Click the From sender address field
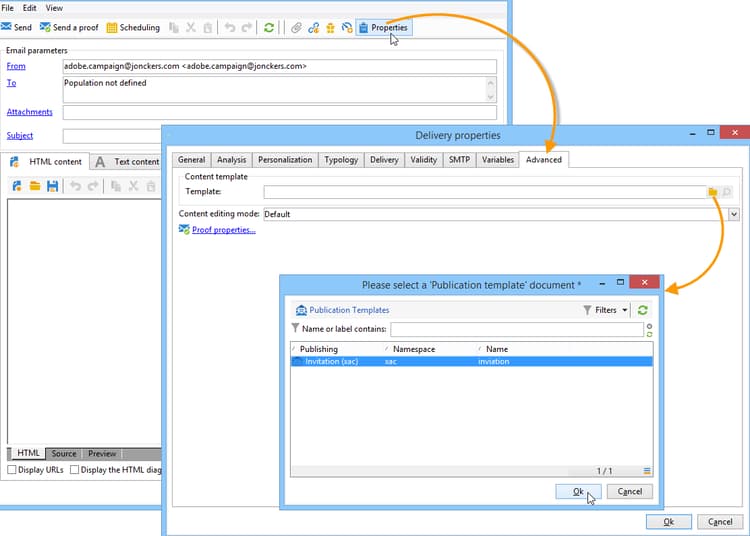Image resolution: width=750 pixels, height=536 pixels. pyautogui.click(x=279, y=66)
